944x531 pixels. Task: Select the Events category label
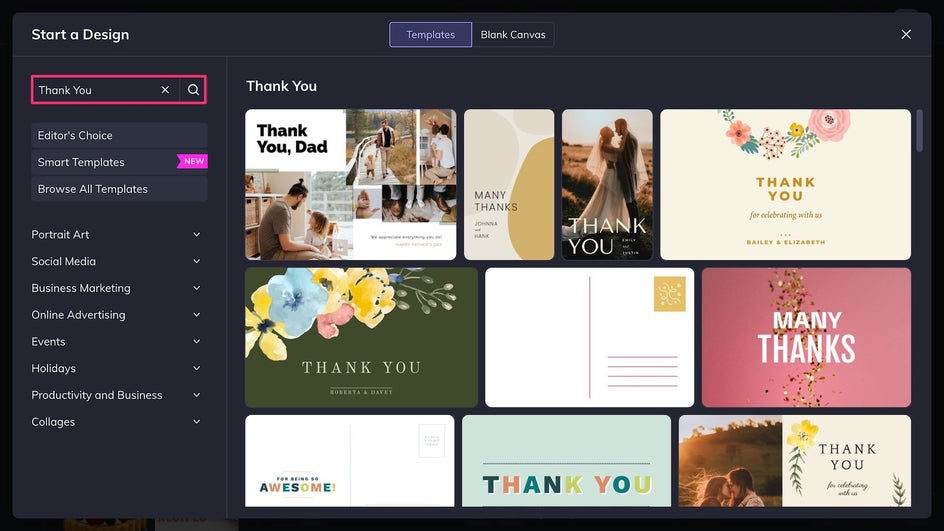[48, 341]
